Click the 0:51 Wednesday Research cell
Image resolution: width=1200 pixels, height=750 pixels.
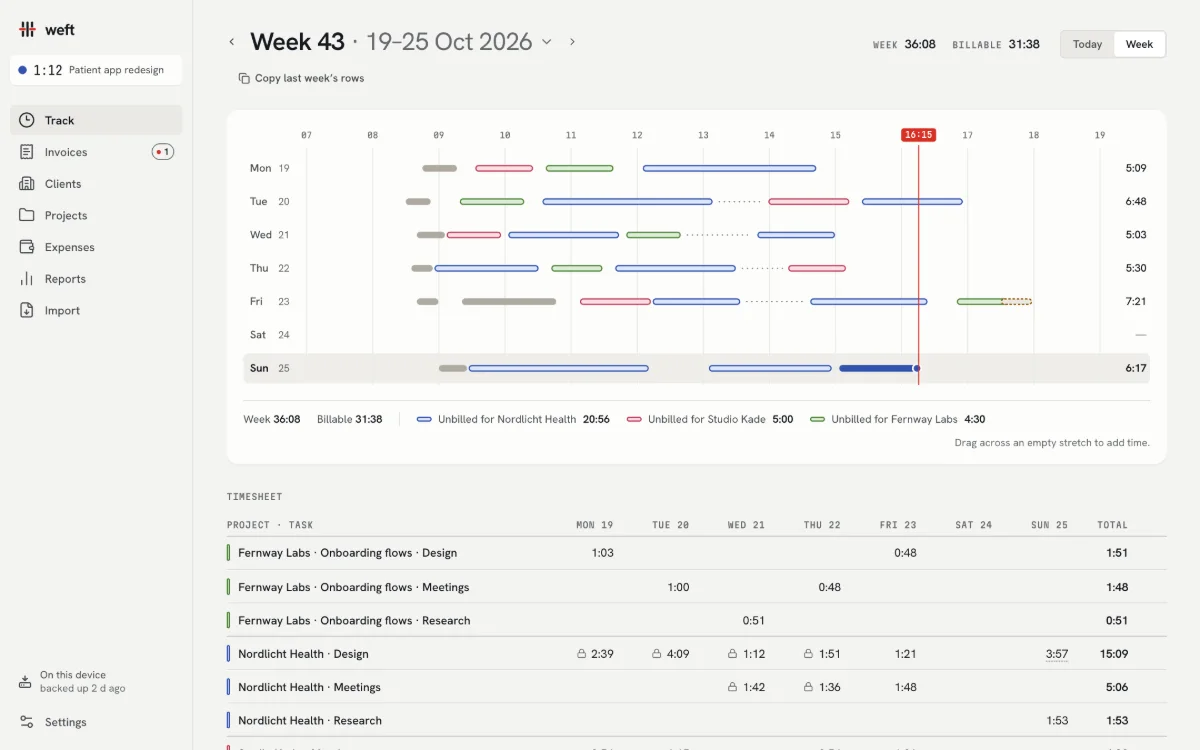(754, 620)
